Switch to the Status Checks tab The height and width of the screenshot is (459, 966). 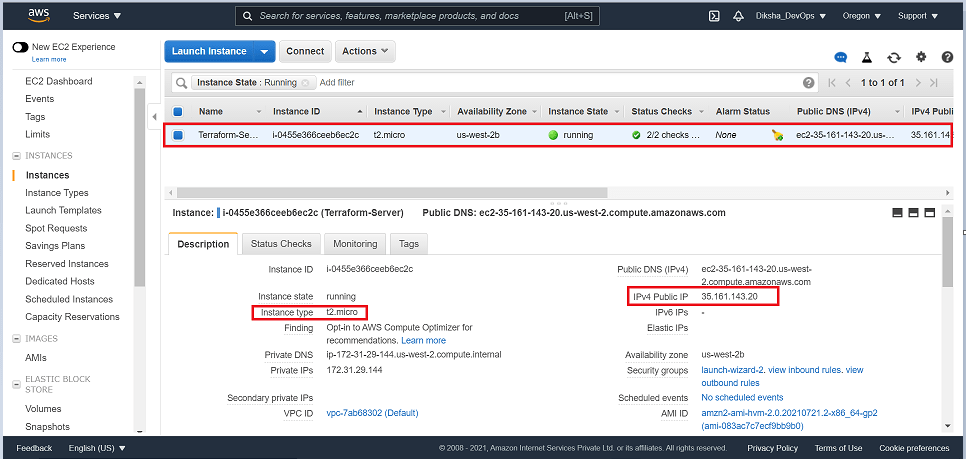point(281,244)
